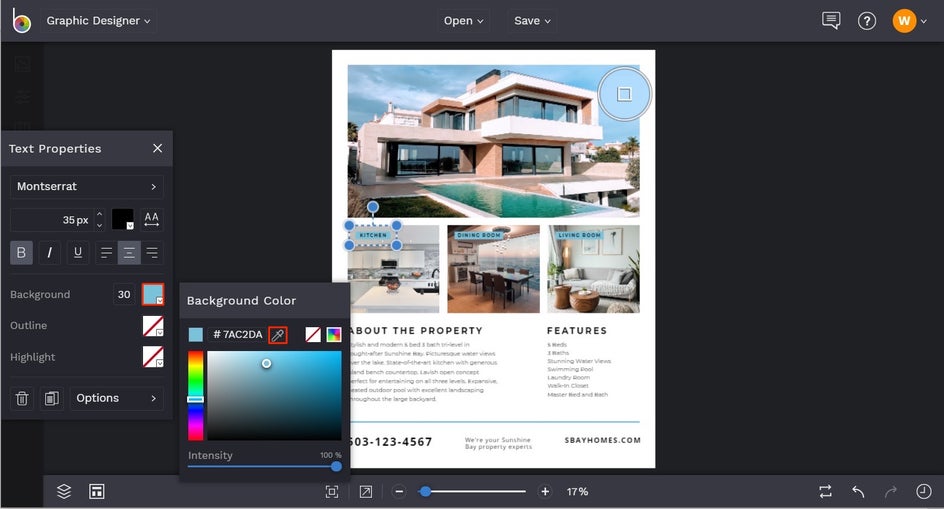Fit canvas to screen icon

click(x=332, y=492)
